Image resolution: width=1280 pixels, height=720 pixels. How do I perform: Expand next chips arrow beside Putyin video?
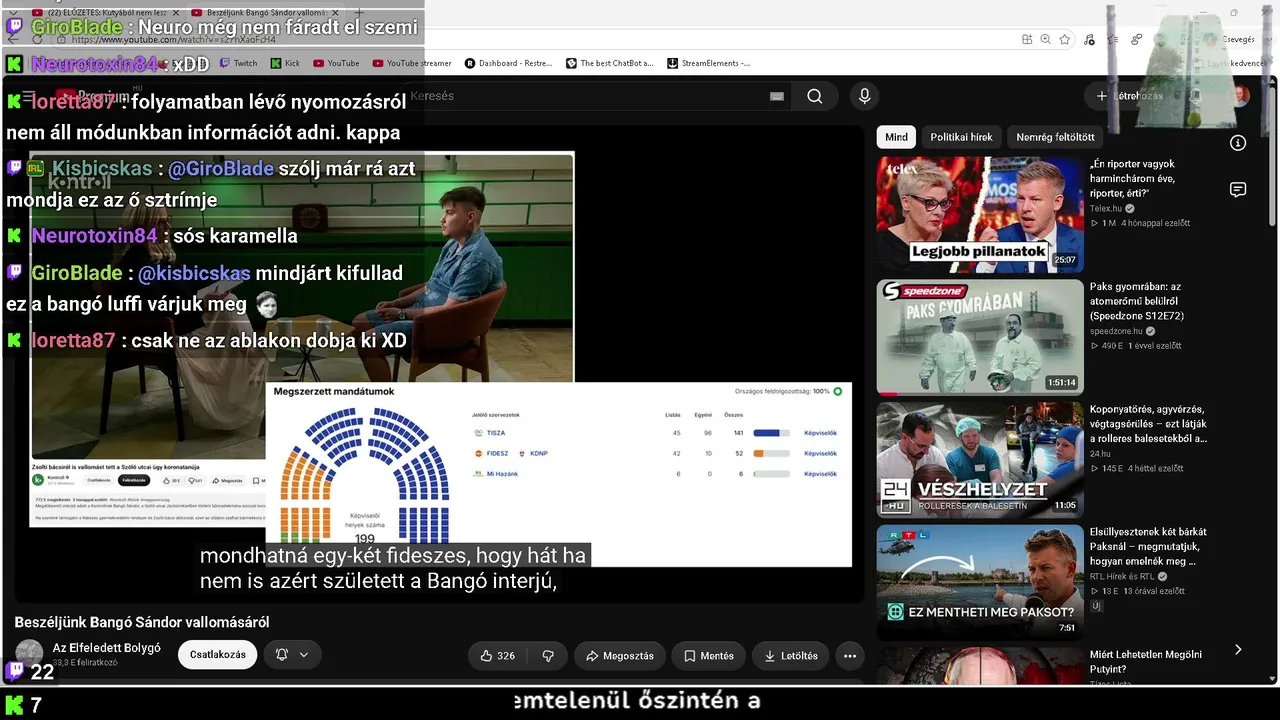point(1238,650)
